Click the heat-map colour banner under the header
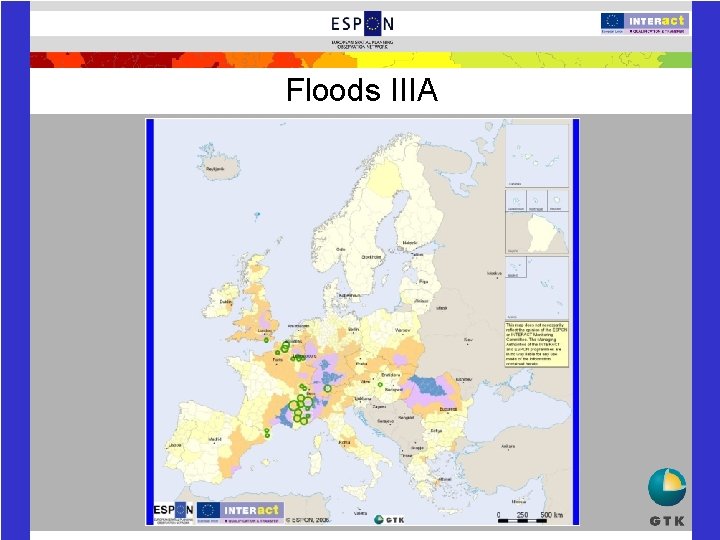720x540 pixels. click(x=361, y=60)
